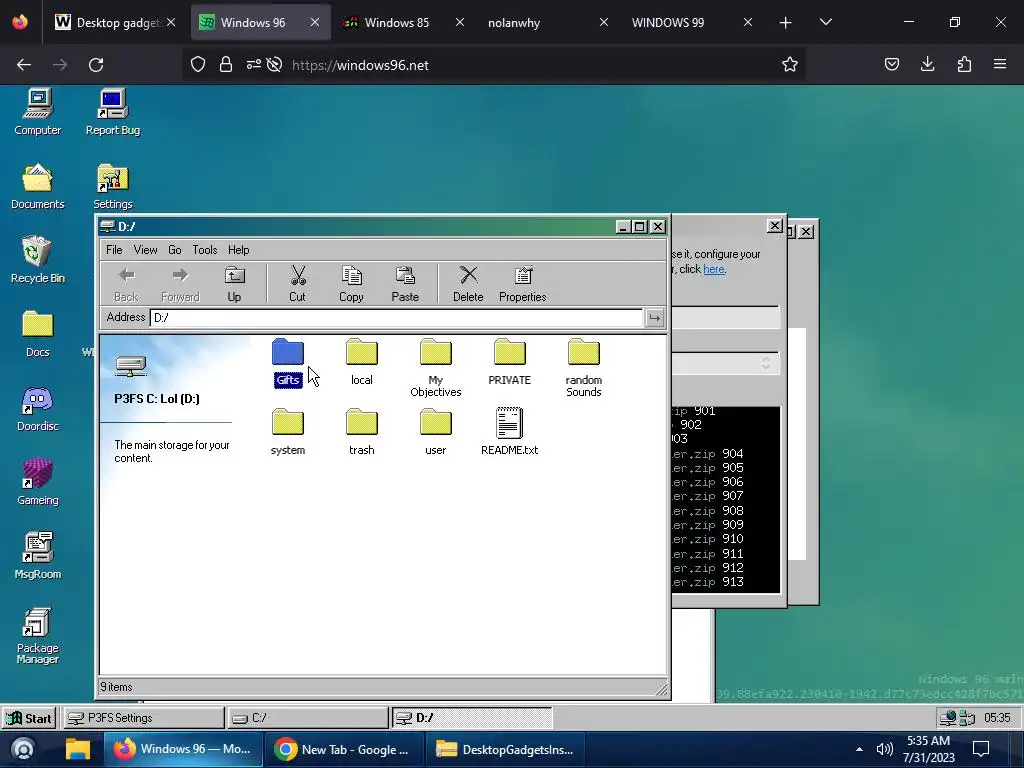Viewport: 1024px width, 768px height.
Task: Click the Start button
Action: (29, 718)
